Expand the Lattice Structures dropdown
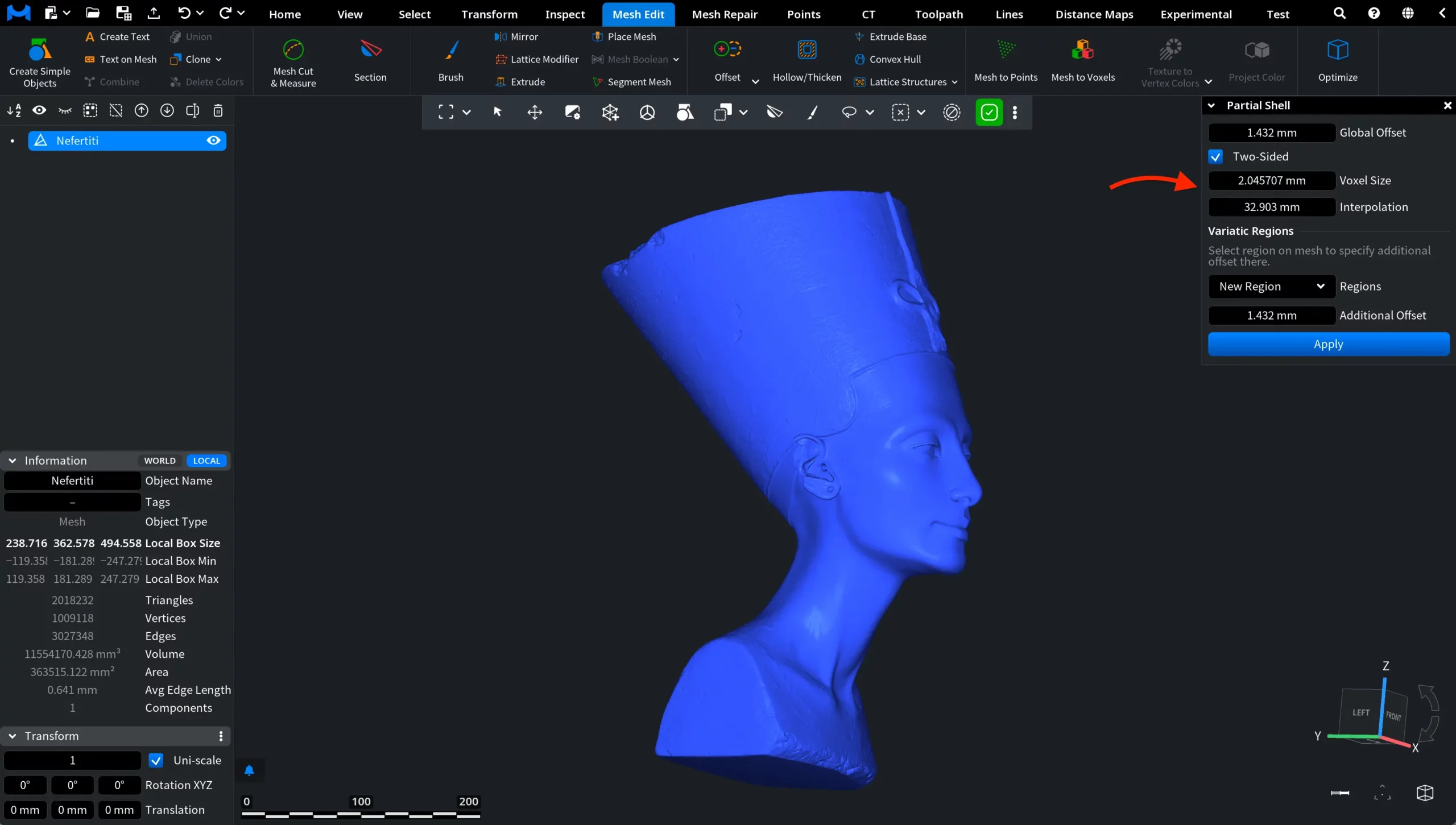Viewport: 1456px width, 825px height. coord(954,82)
